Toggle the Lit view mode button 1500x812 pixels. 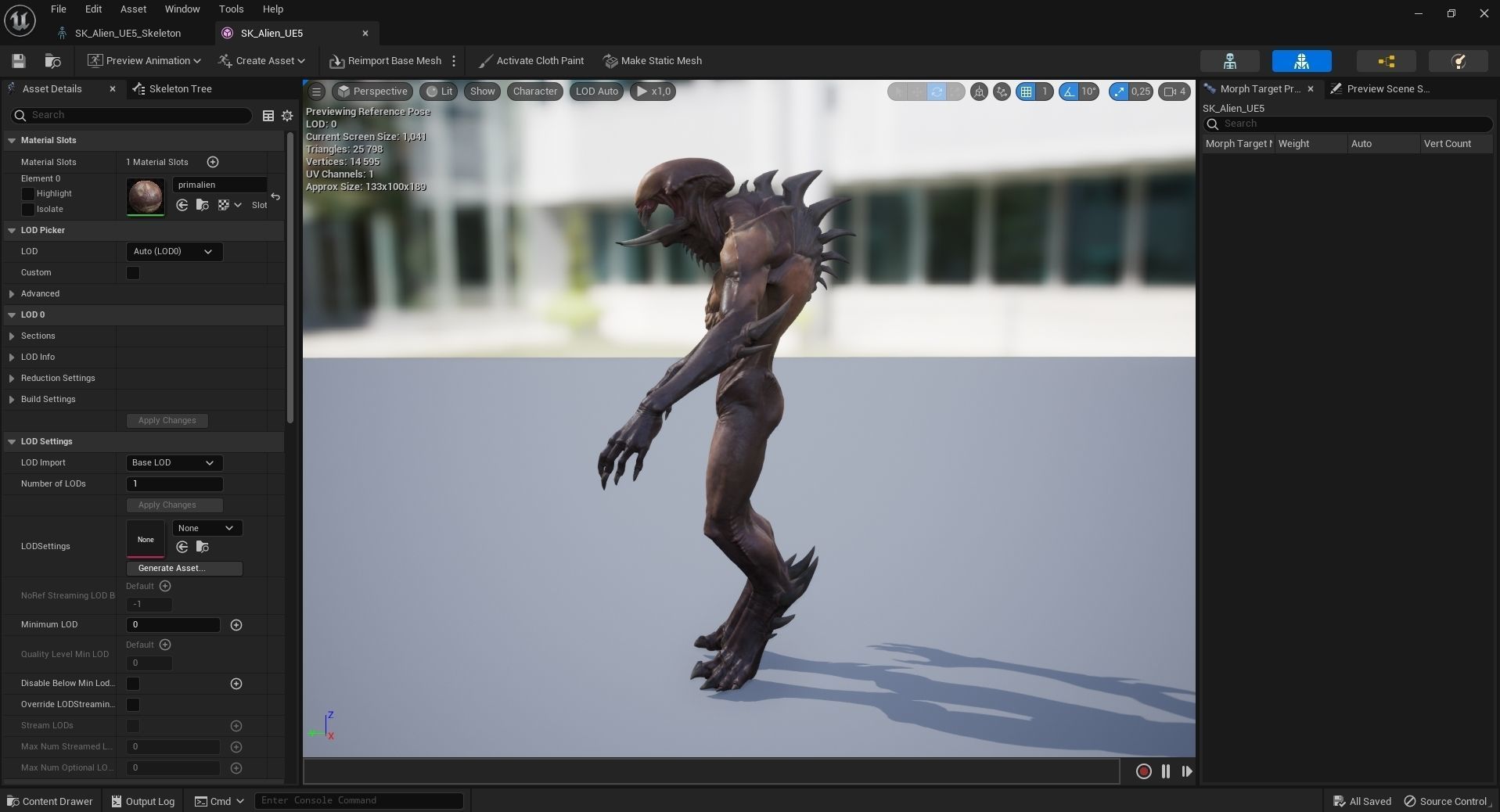click(x=438, y=92)
